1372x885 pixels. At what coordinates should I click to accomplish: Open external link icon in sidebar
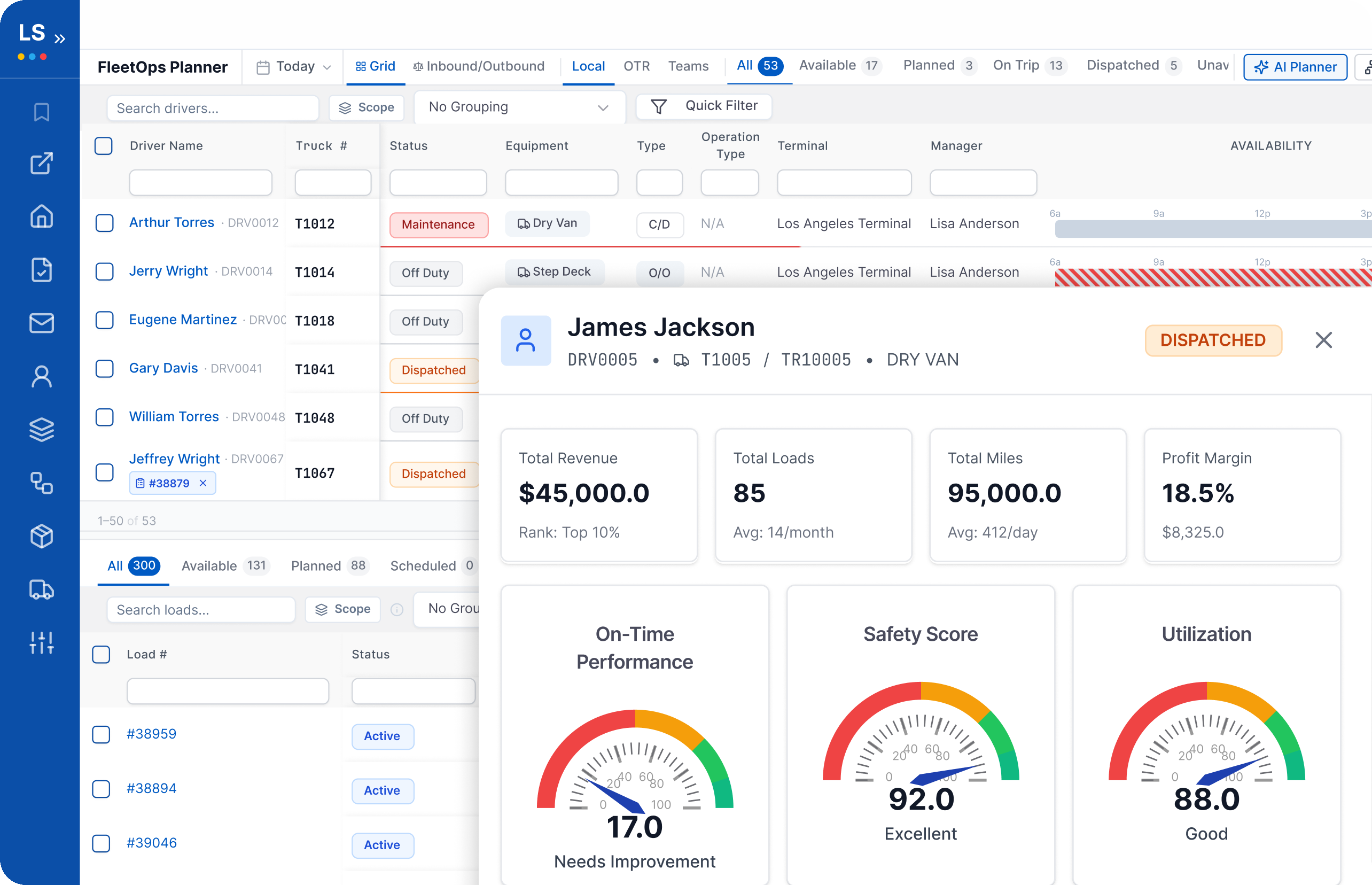click(x=41, y=163)
